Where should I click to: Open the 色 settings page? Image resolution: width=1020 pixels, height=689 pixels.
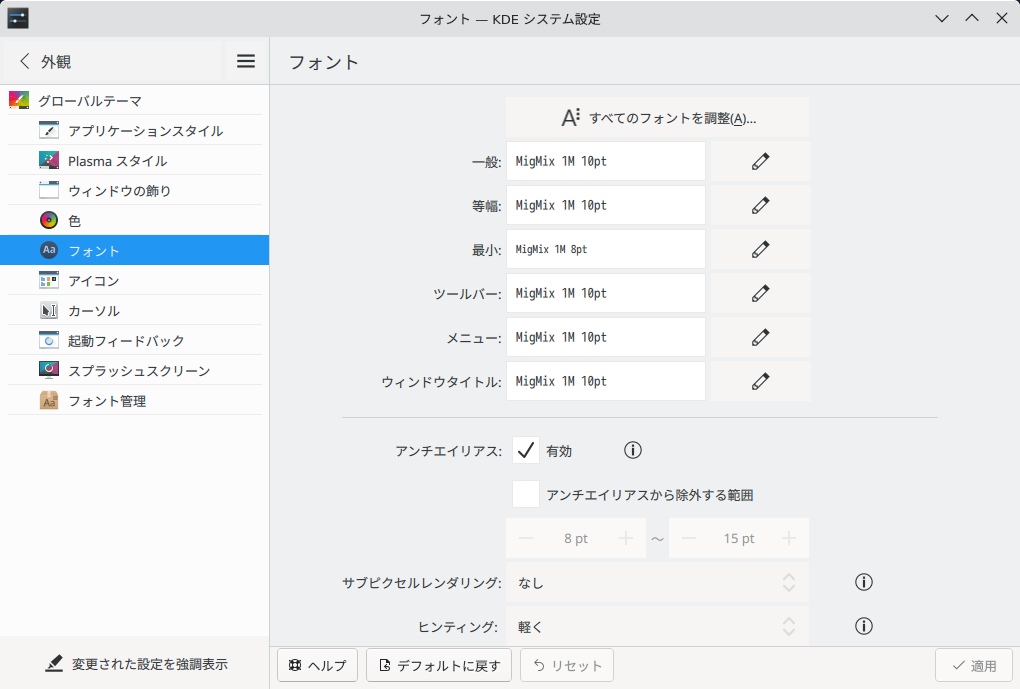135,220
